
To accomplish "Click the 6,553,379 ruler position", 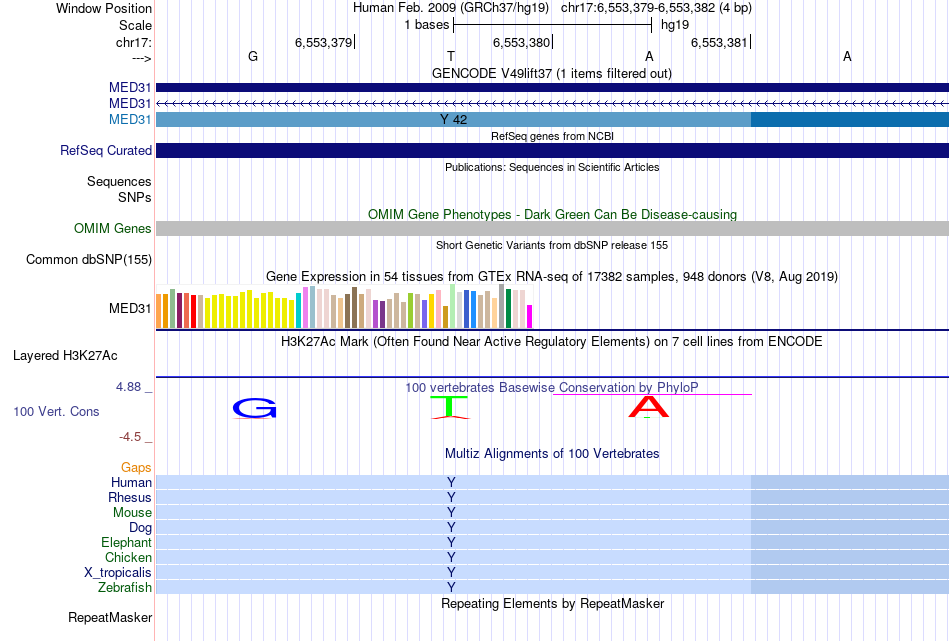I will (x=324, y=42).
